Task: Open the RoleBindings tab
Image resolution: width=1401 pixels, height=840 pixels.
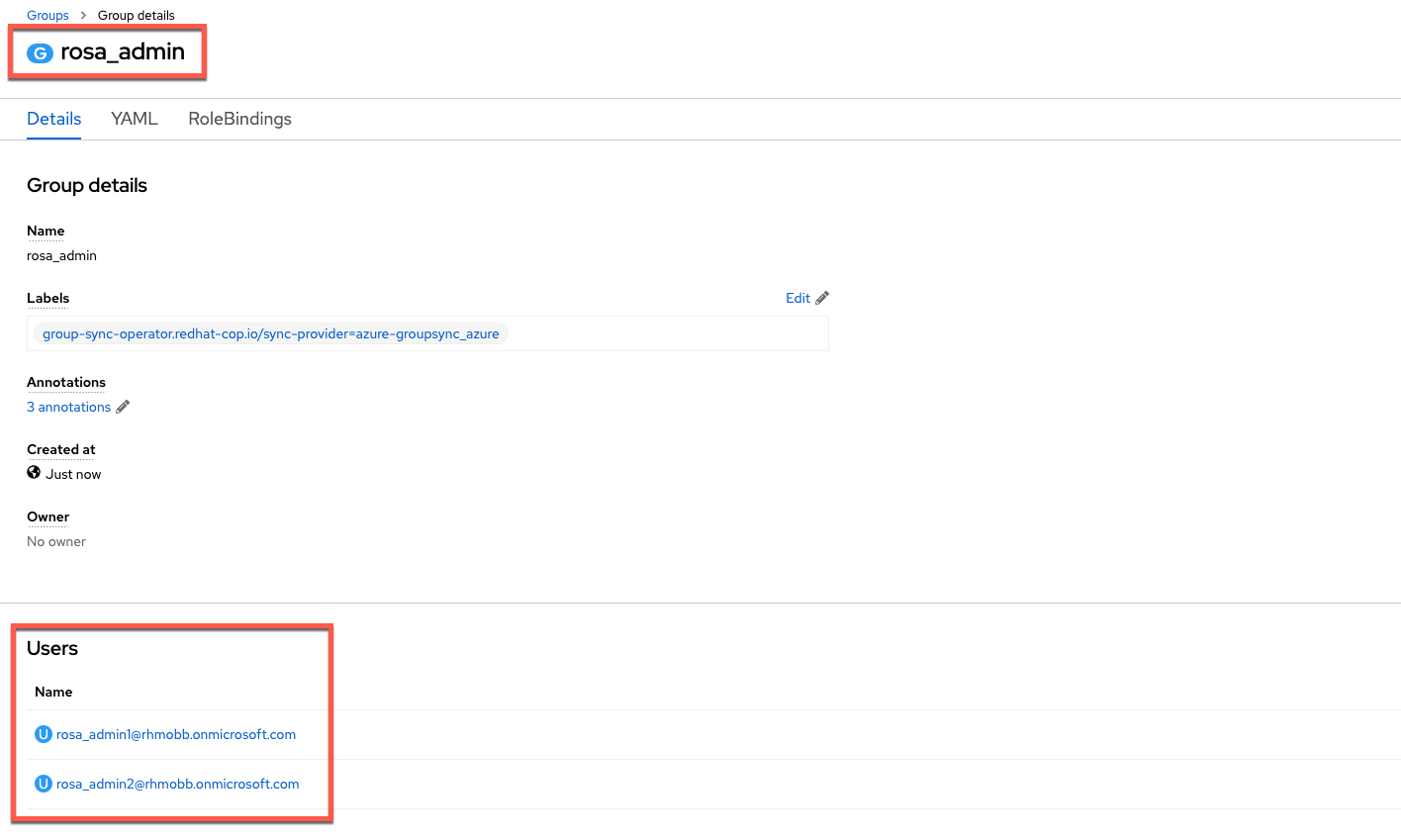Action: (x=239, y=119)
